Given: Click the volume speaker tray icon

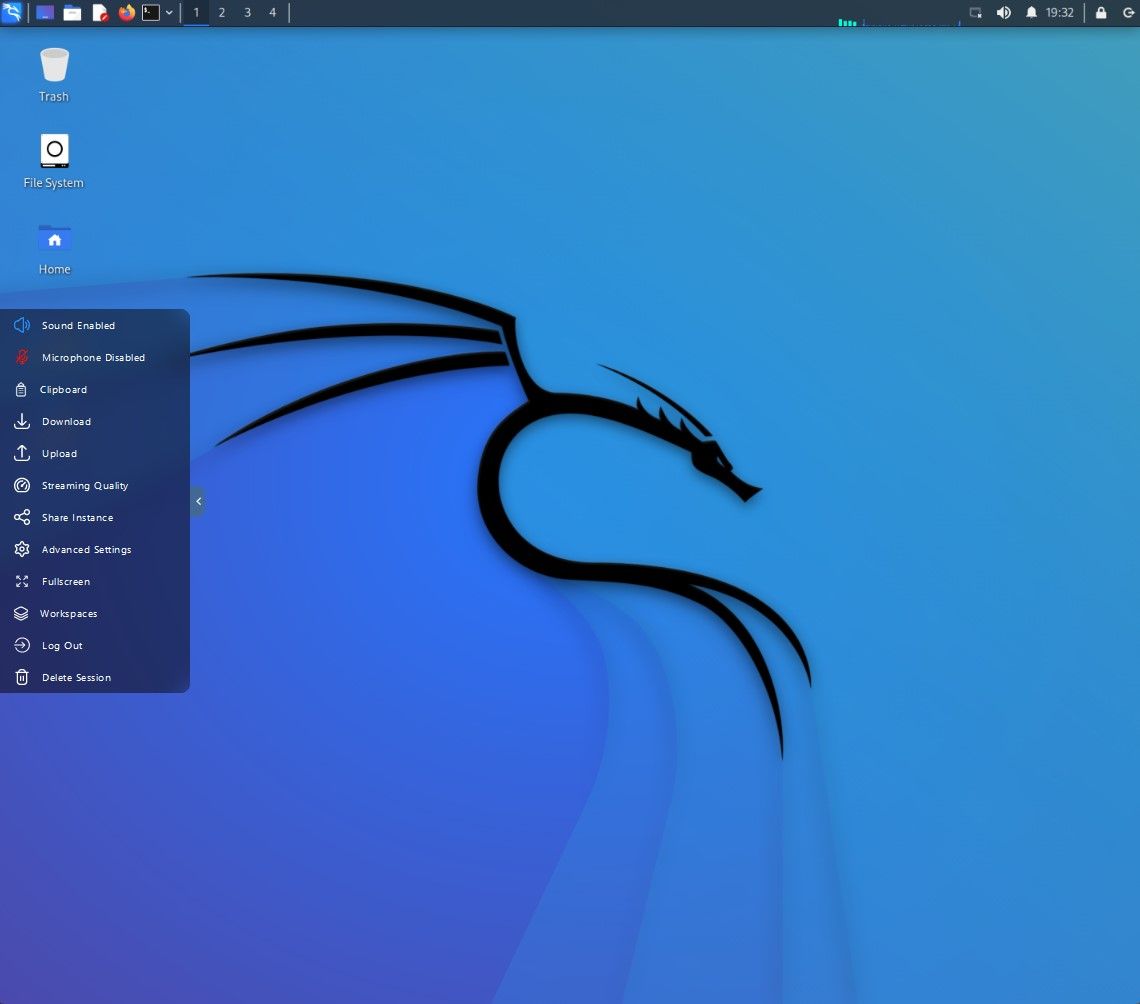Looking at the screenshot, I should (1004, 13).
